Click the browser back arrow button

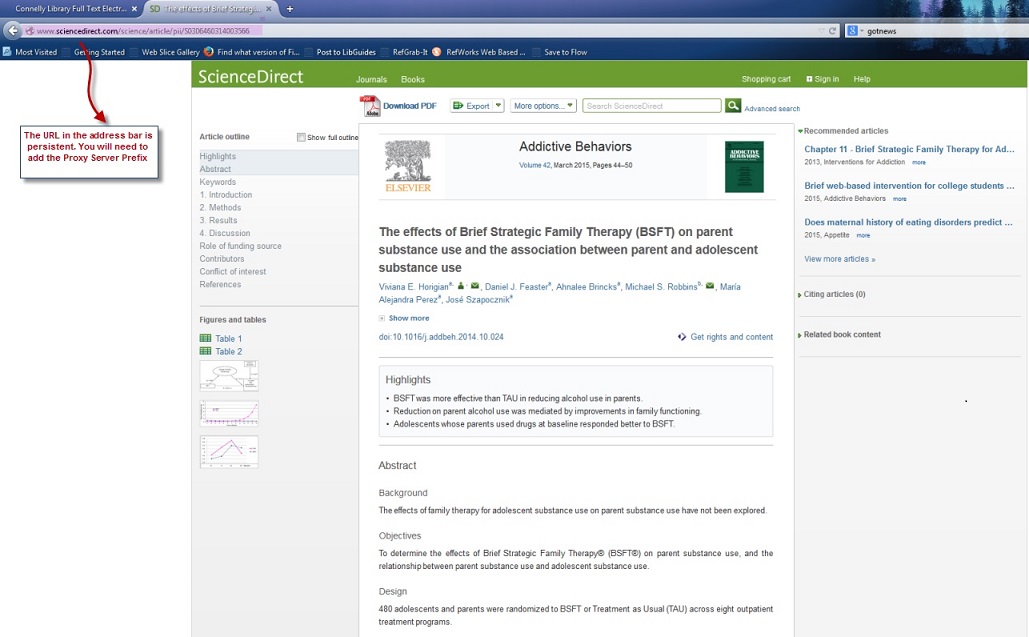click(x=12, y=31)
